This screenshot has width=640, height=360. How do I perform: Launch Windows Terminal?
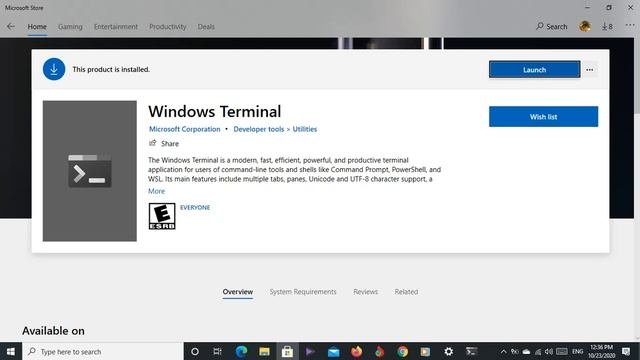534,70
